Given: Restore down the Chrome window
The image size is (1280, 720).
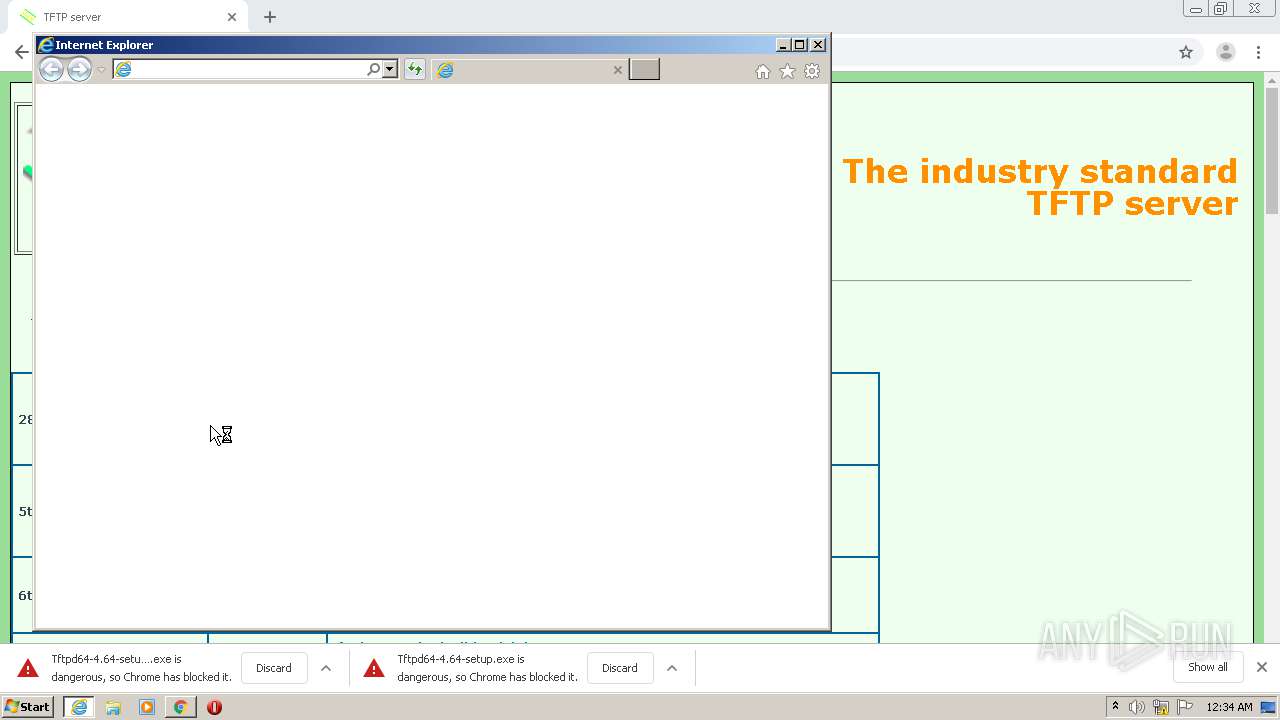Looking at the screenshot, I should tap(1221, 9).
